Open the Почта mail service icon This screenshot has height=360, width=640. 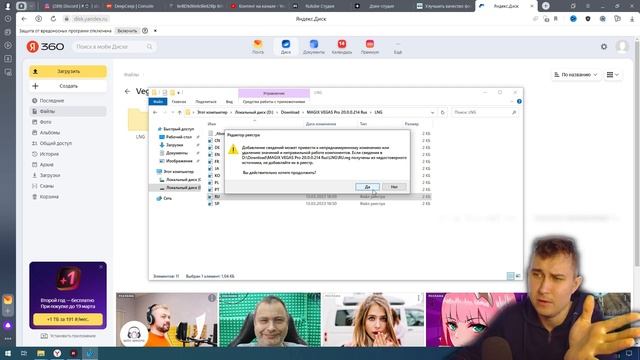[258, 47]
